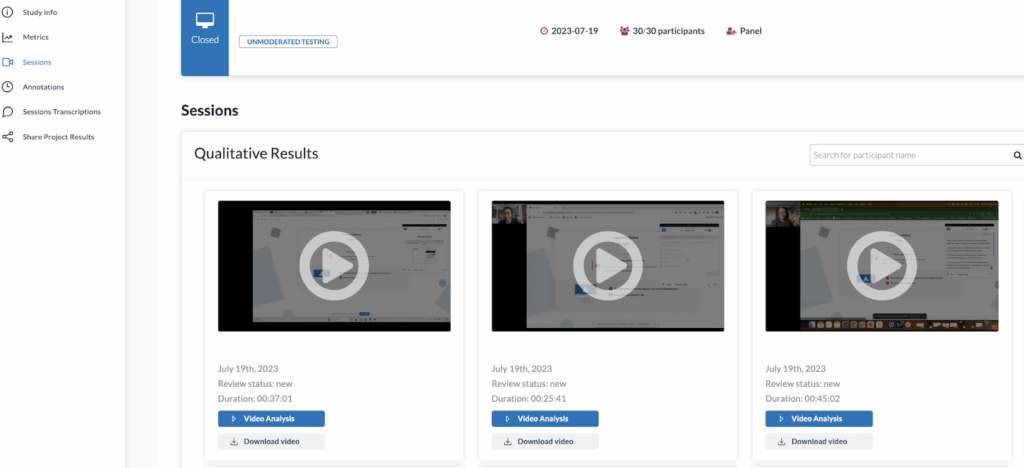Image resolution: width=1024 pixels, height=468 pixels.
Task: Click the Metrics chart icon in sidebar
Action: (8, 37)
